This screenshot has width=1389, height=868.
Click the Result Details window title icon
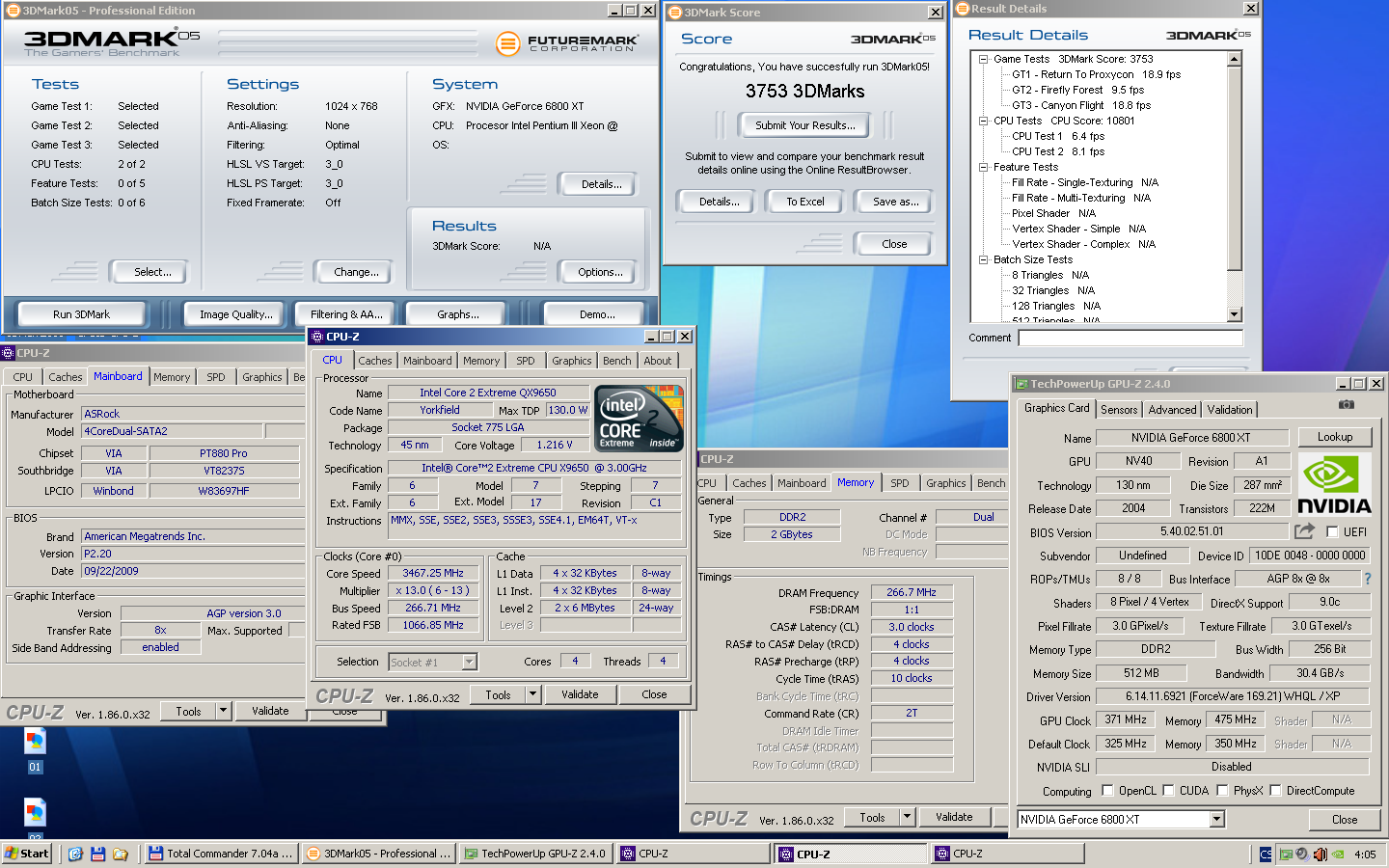[x=962, y=9]
